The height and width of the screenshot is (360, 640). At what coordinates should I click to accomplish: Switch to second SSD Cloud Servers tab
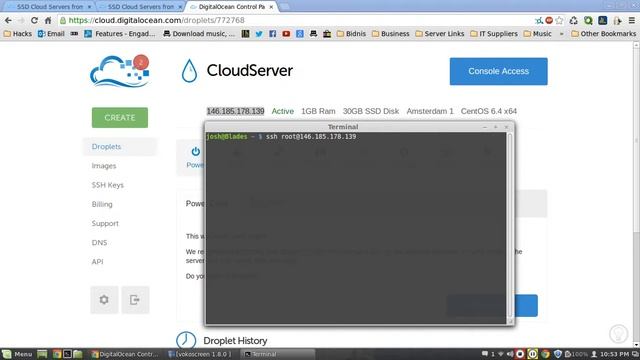(141, 7)
